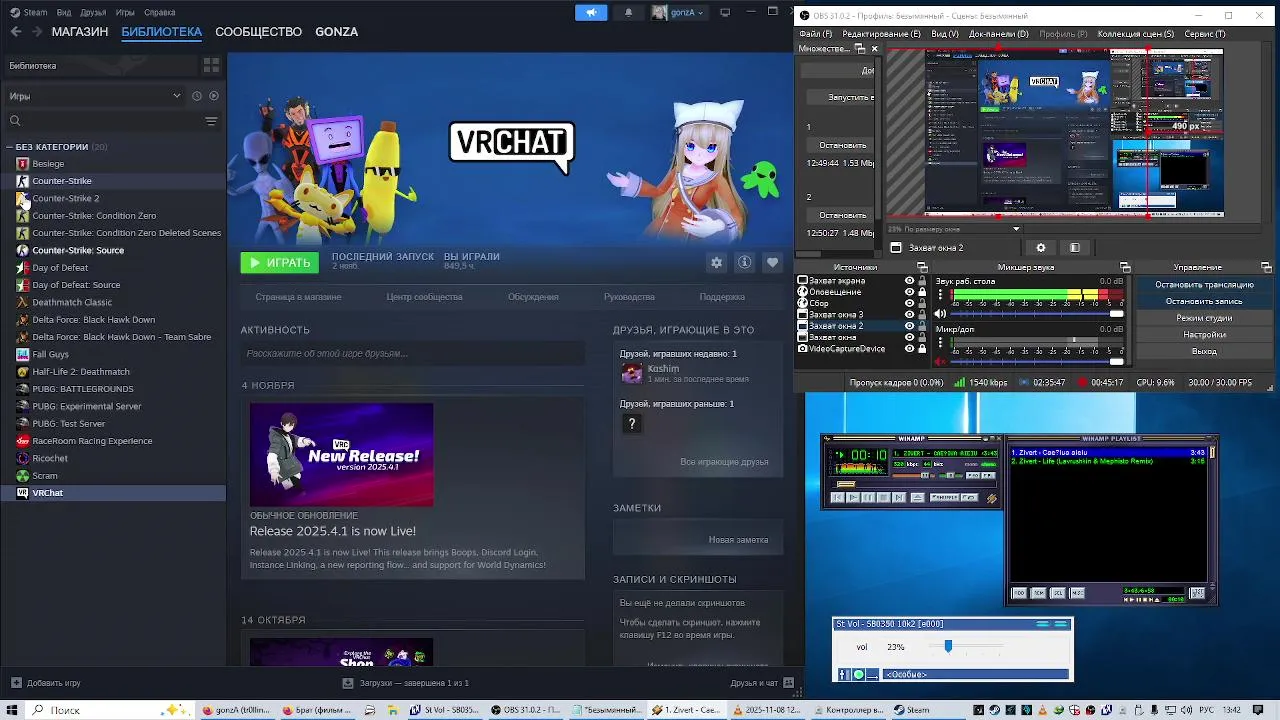Unlock the Оповещение source
The height and width of the screenshot is (720, 1280).
pyautogui.click(x=922, y=292)
